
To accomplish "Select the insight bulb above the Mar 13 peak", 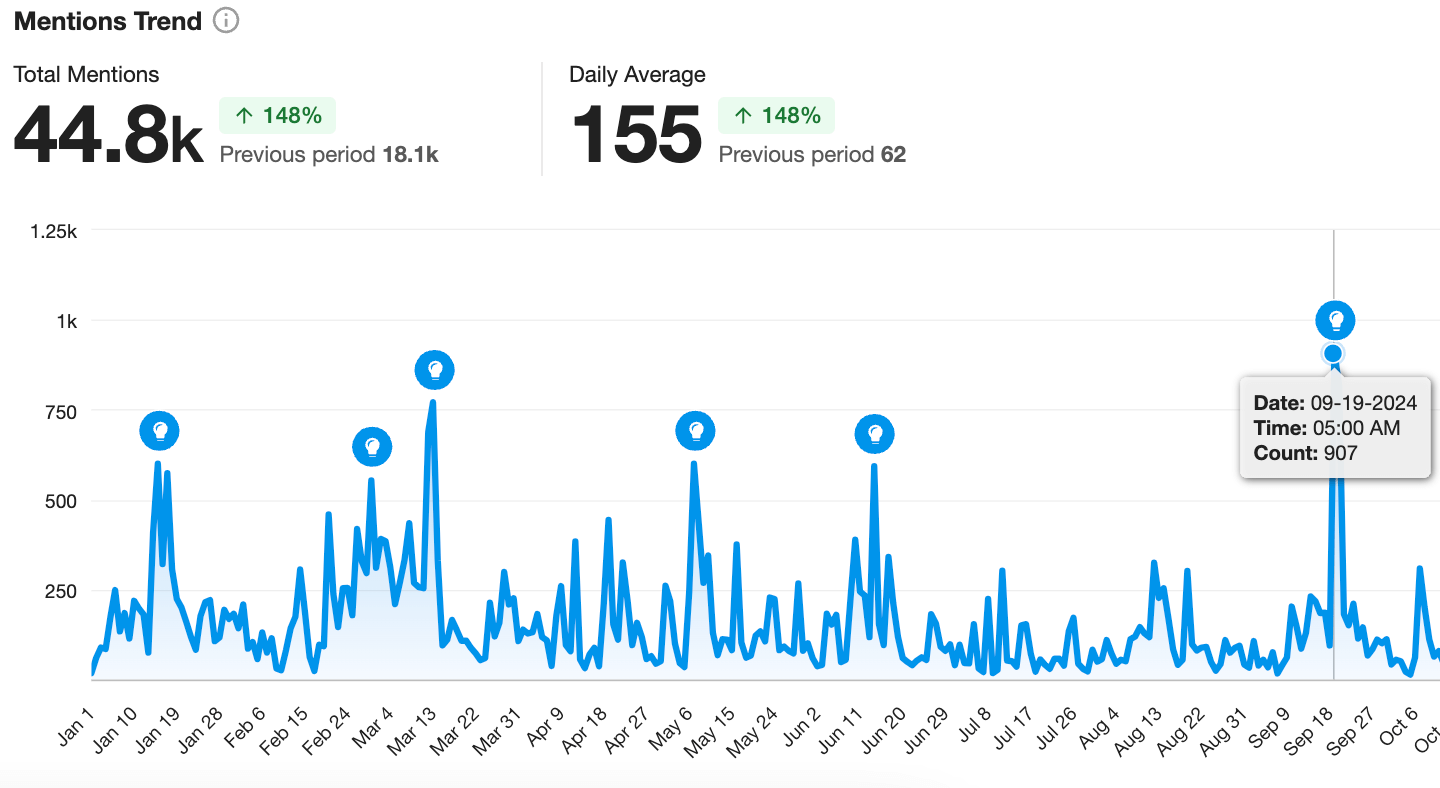I will click(435, 370).
